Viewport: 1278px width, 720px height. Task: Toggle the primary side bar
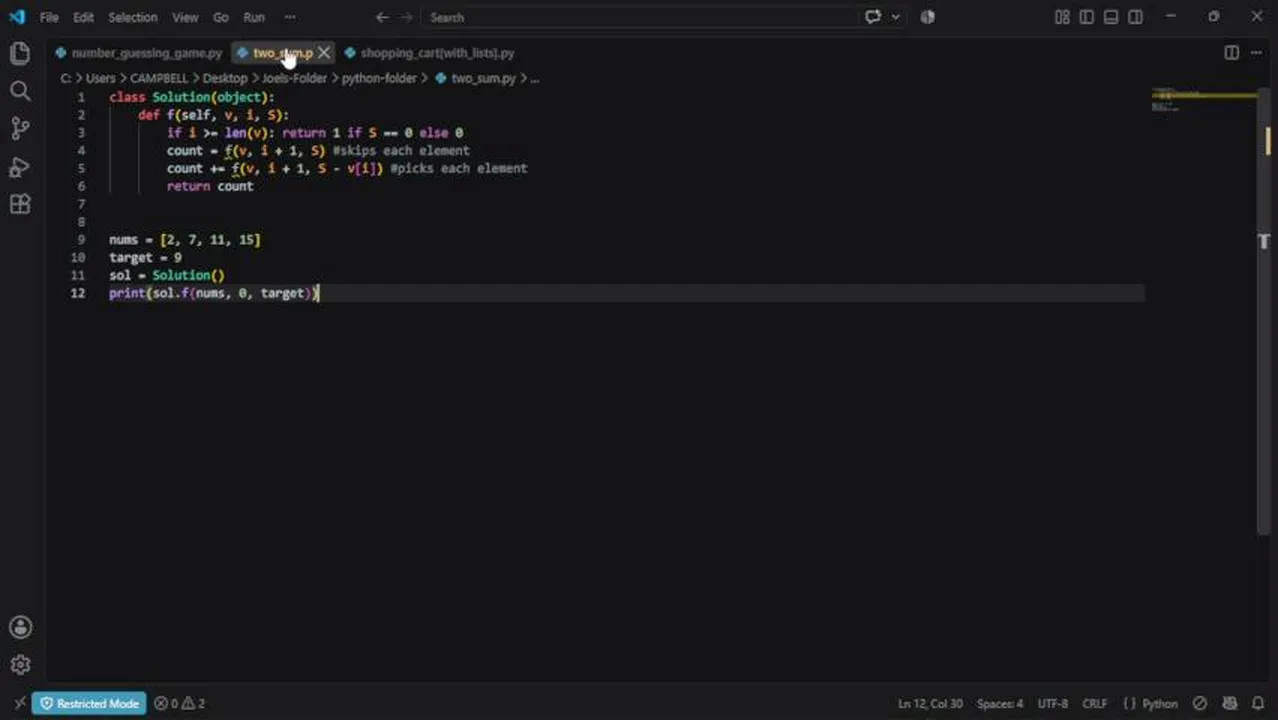[1087, 17]
